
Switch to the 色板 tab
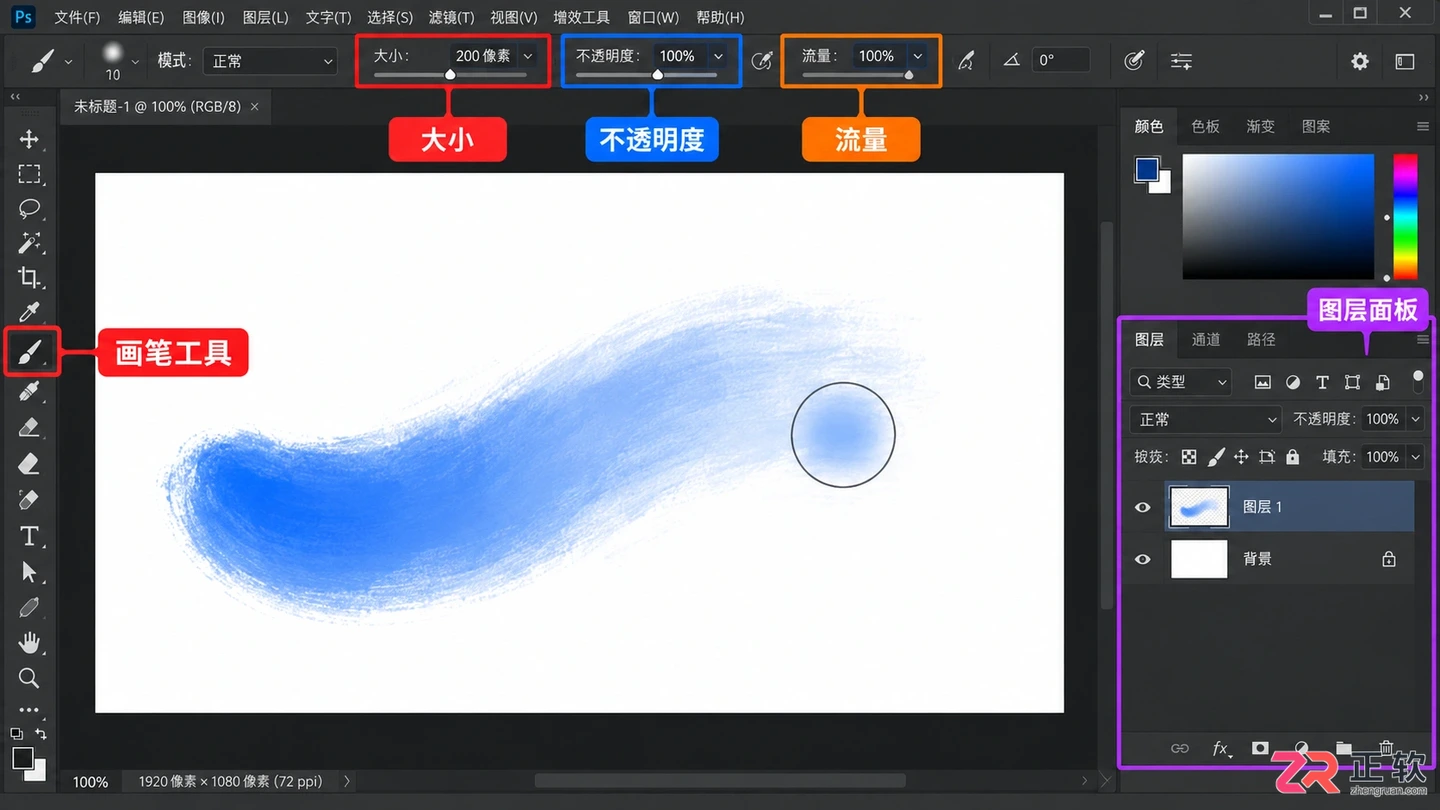pos(1206,127)
